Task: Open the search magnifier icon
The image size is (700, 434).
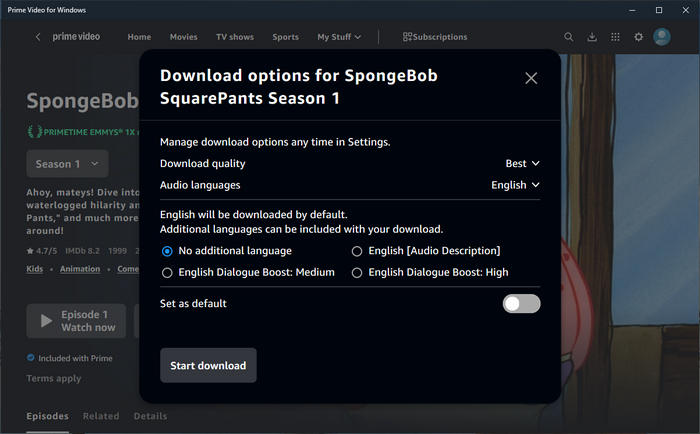Action: [x=568, y=37]
